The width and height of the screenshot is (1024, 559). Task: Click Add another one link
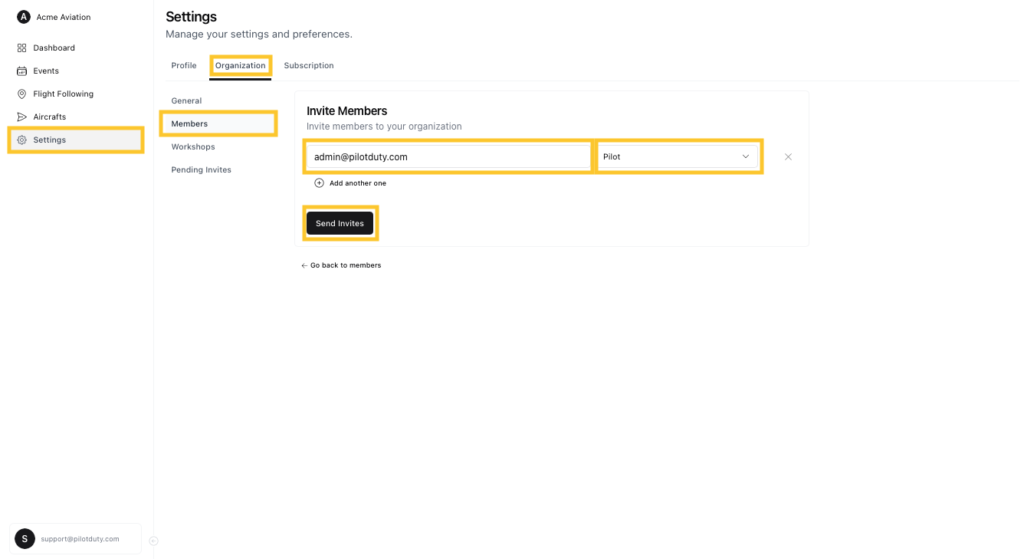pyautogui.click(x=357, y=184)
